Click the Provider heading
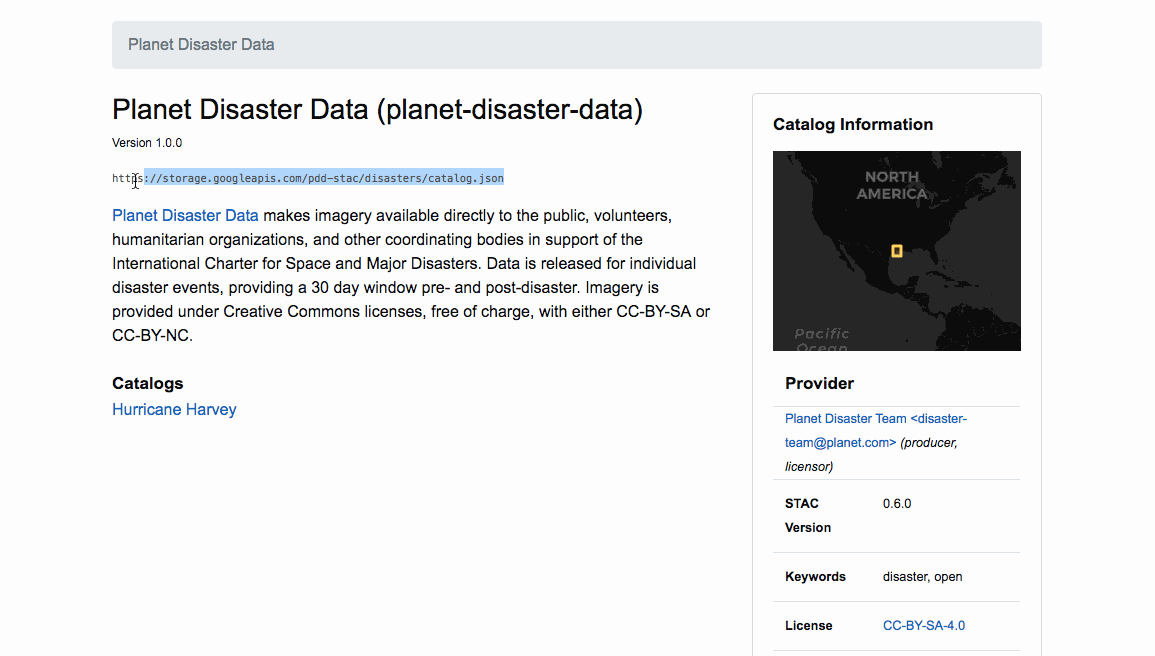This screenshot has height=656, width=1155. 819,384
